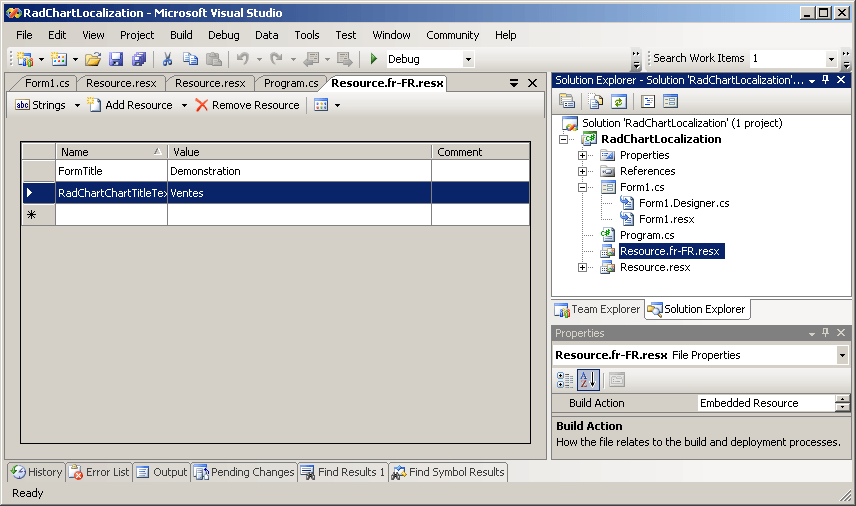
Task: Start debugging with green play icon
Action: (x=374, y=59)
